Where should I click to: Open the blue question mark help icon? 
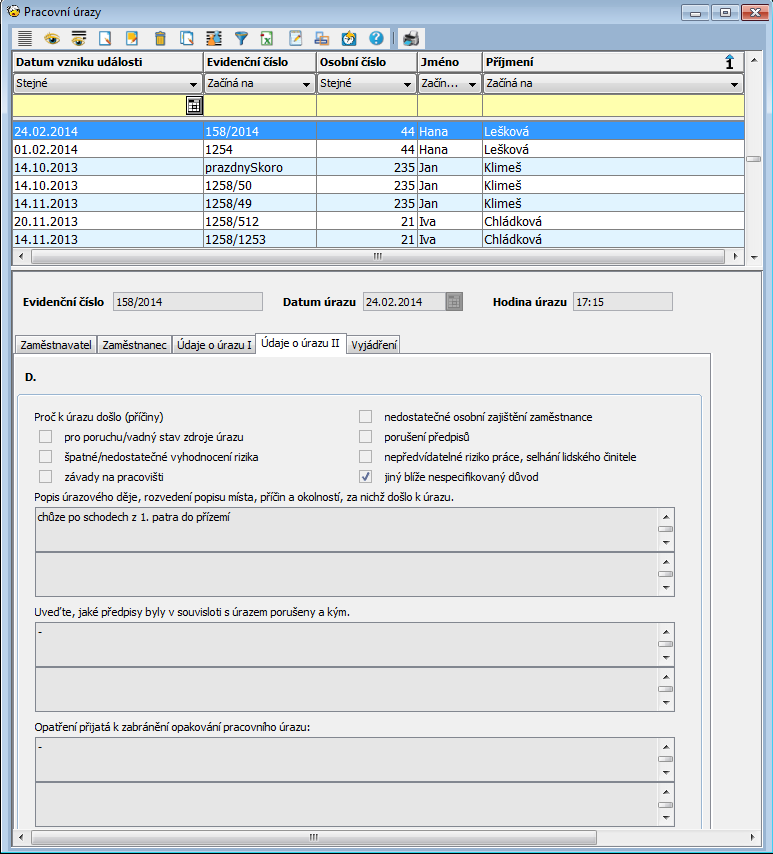(376, 39)
